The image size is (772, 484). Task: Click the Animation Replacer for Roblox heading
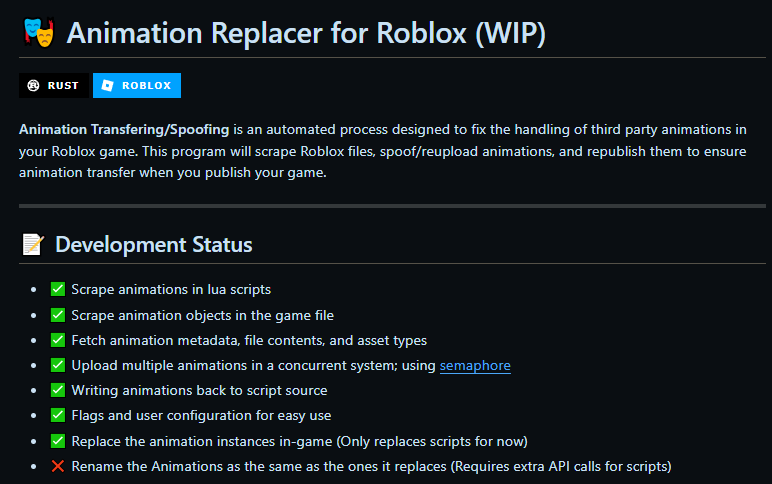(x=306, y=32)
